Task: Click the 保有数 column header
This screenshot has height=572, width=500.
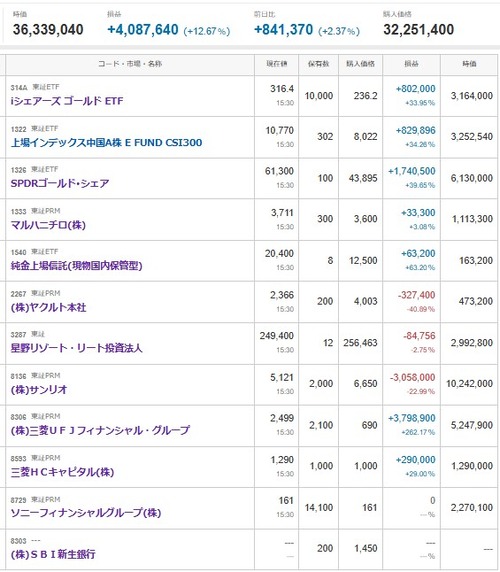Action: point(318,64)
